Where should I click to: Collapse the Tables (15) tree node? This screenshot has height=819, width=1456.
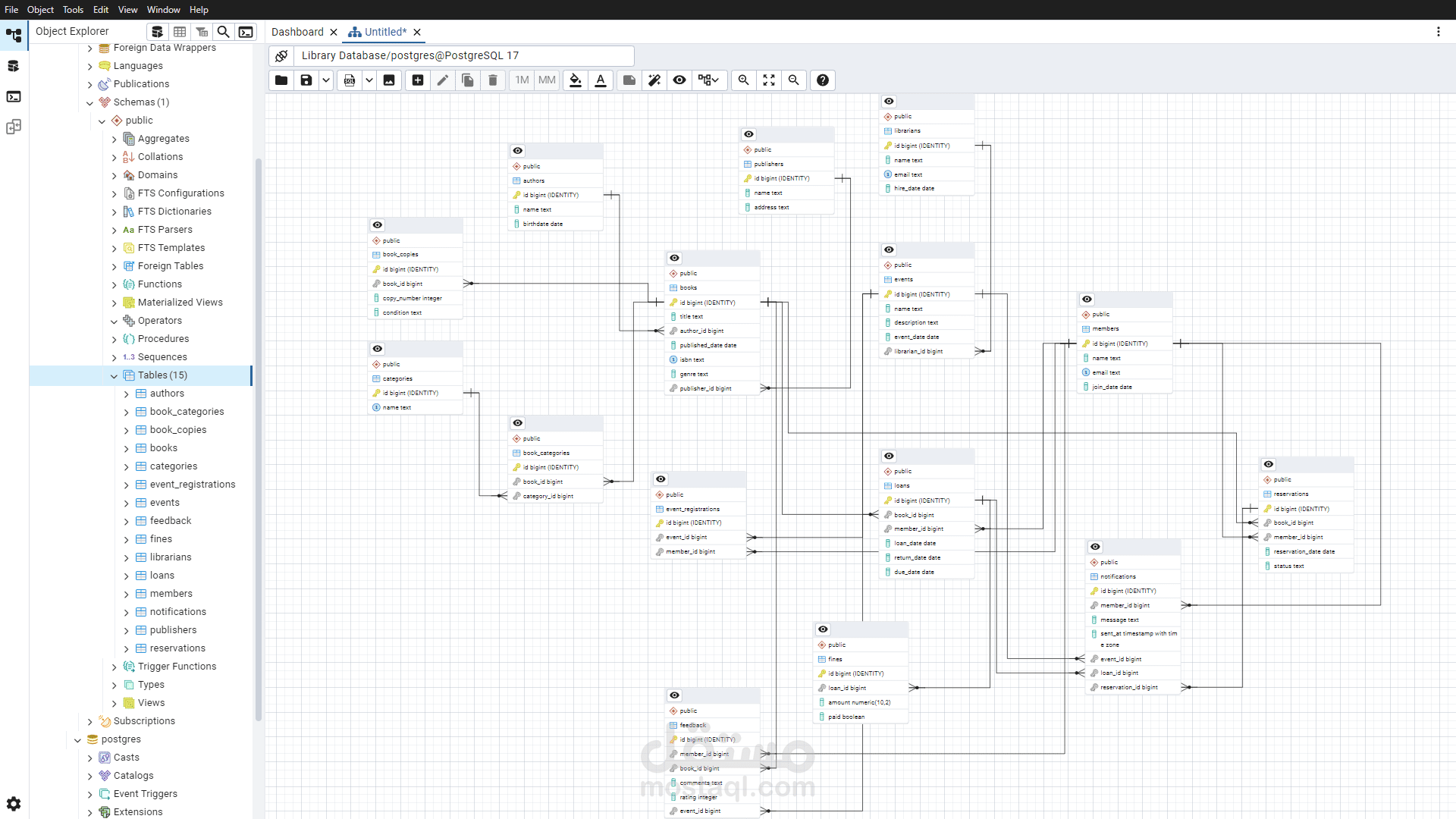[115, 375]
